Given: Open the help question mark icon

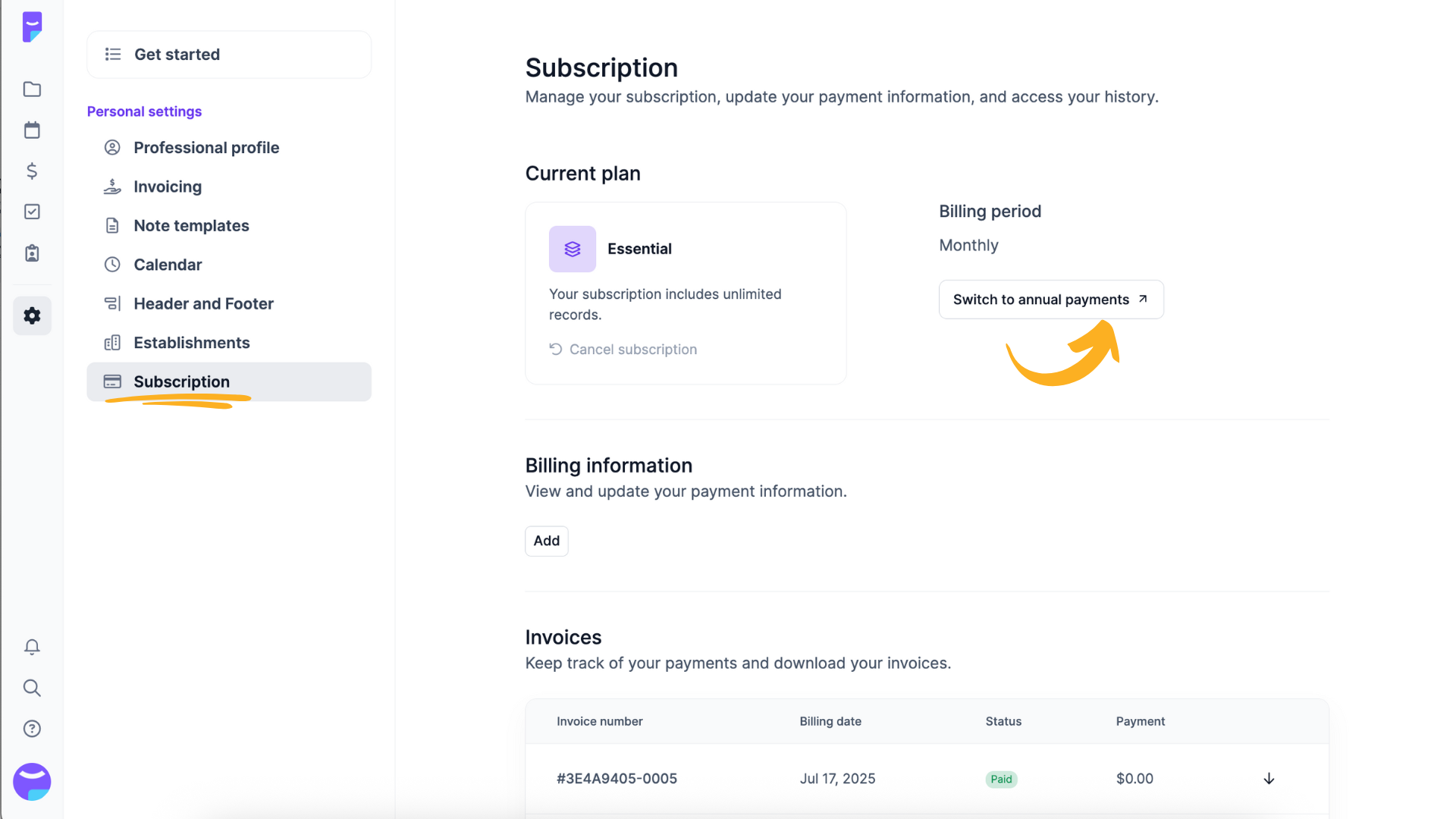Looking at the screenshot, I should tap(32, 729).
